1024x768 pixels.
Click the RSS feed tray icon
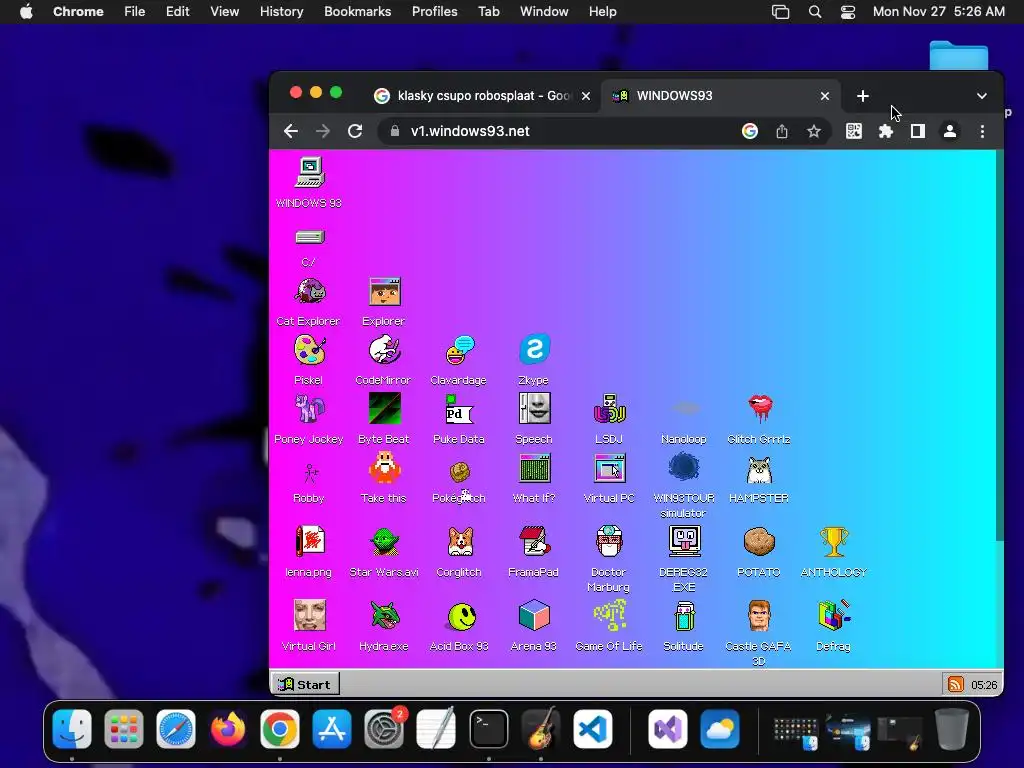click(x=955, y=684)
